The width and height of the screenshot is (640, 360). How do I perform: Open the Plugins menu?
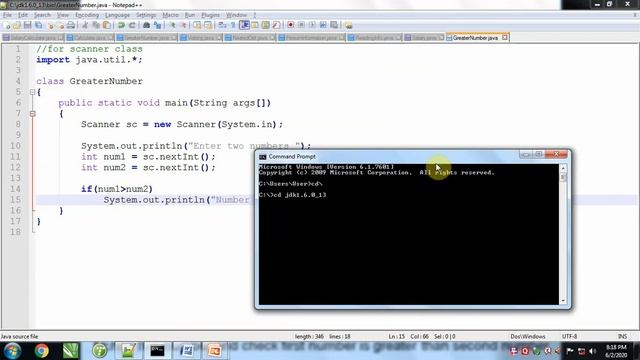[x=211, y=15]
